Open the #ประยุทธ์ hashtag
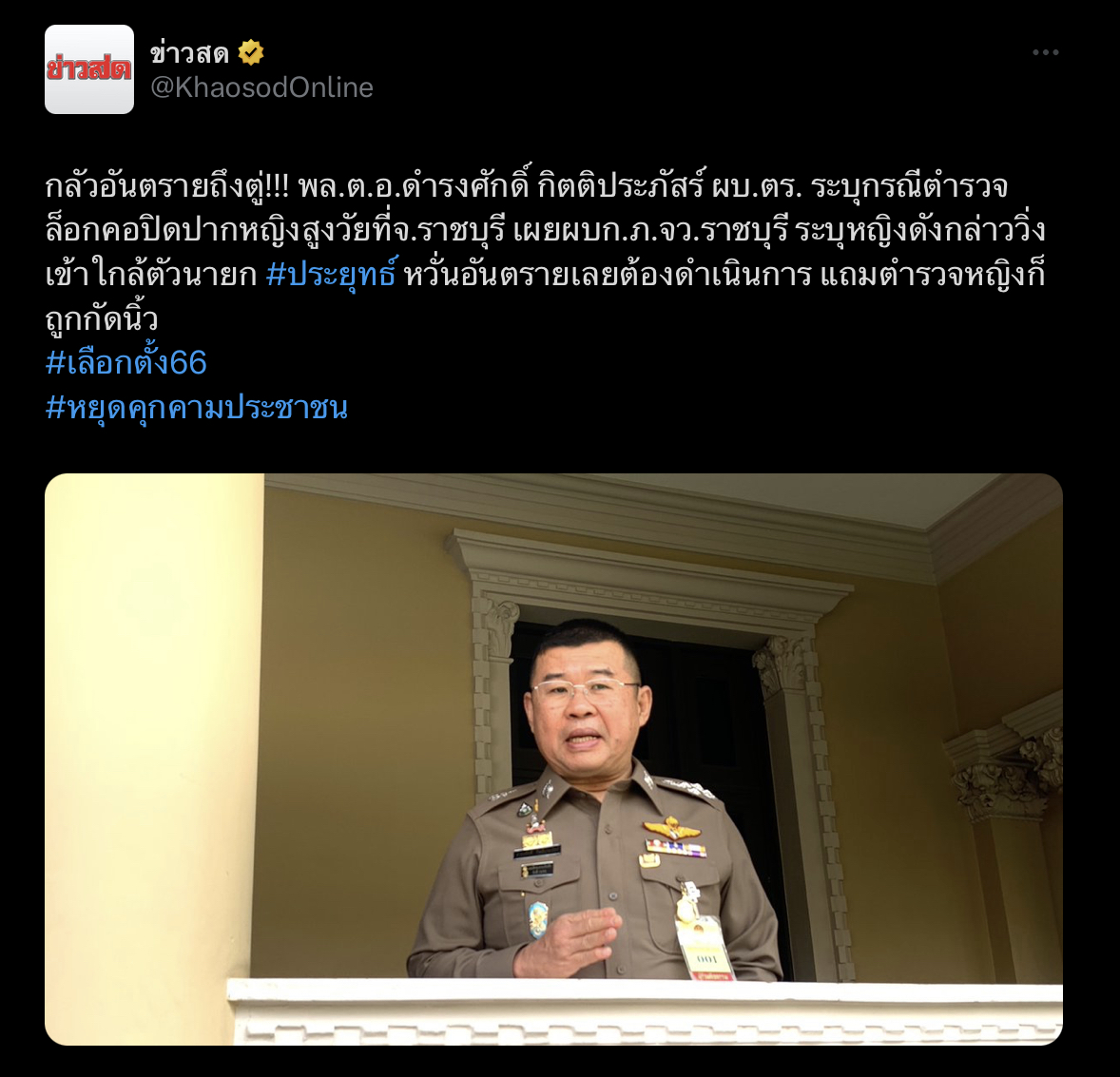The image size is (1120, 1077). coord(331,275)
